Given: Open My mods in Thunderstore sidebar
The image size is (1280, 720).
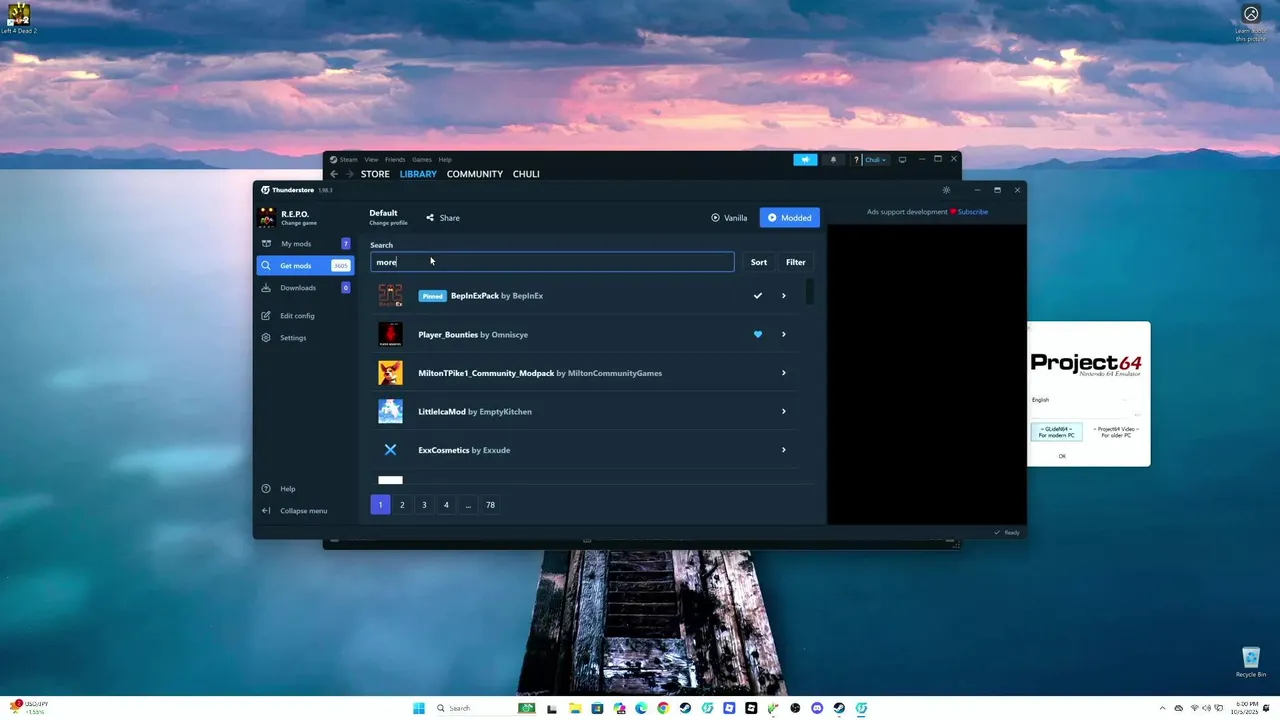Looking at the screenshot, I should (x=304, y=244).
